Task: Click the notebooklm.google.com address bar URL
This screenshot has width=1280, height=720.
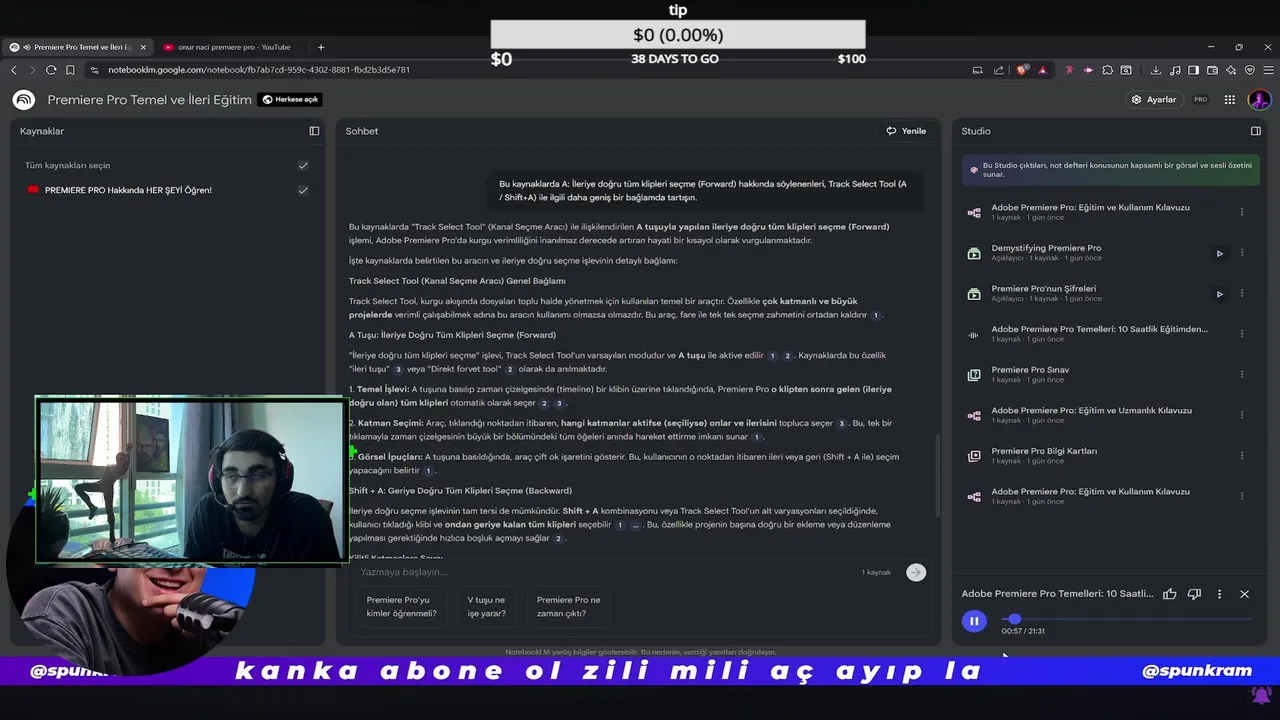Action: tap(259, 70)
